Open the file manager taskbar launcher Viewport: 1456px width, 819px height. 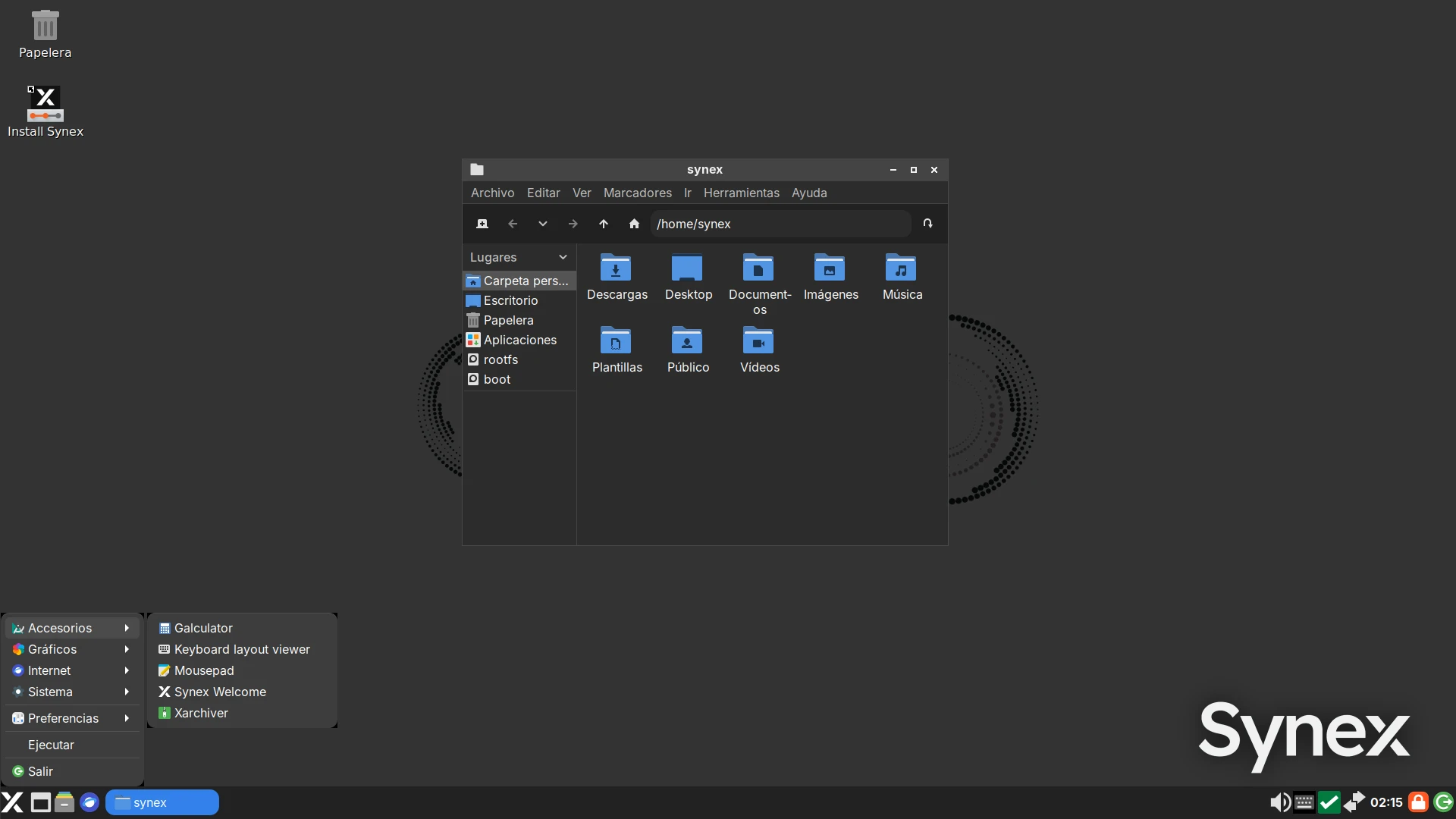point(64,802)
